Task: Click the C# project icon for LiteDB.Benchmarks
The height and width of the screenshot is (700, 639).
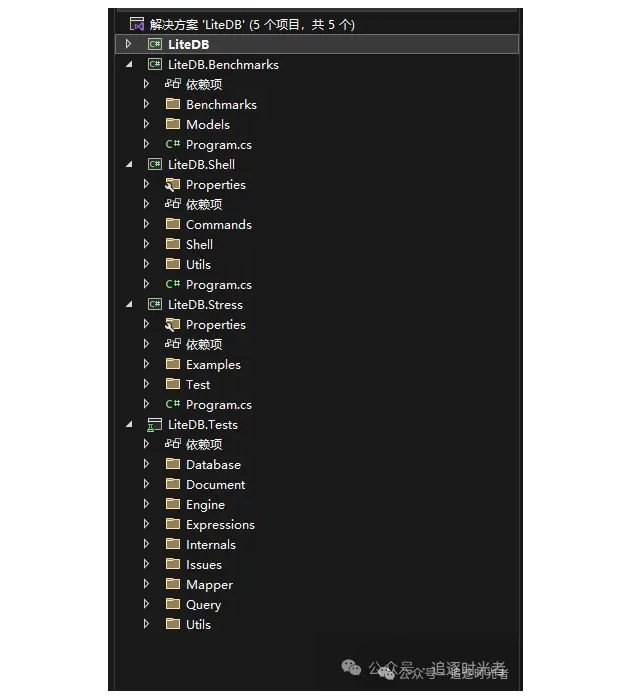Action: tap(155, 64)
